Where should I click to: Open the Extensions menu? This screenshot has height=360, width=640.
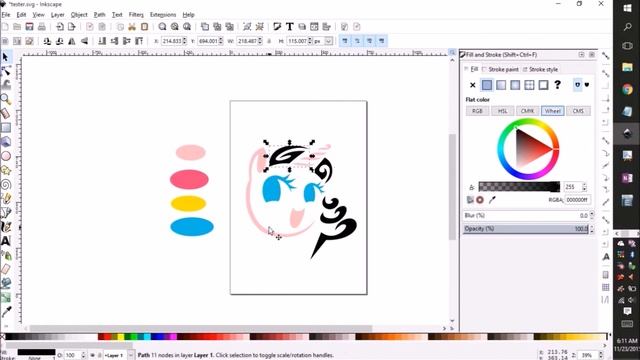pyautogui.click(x=163, y=15)
